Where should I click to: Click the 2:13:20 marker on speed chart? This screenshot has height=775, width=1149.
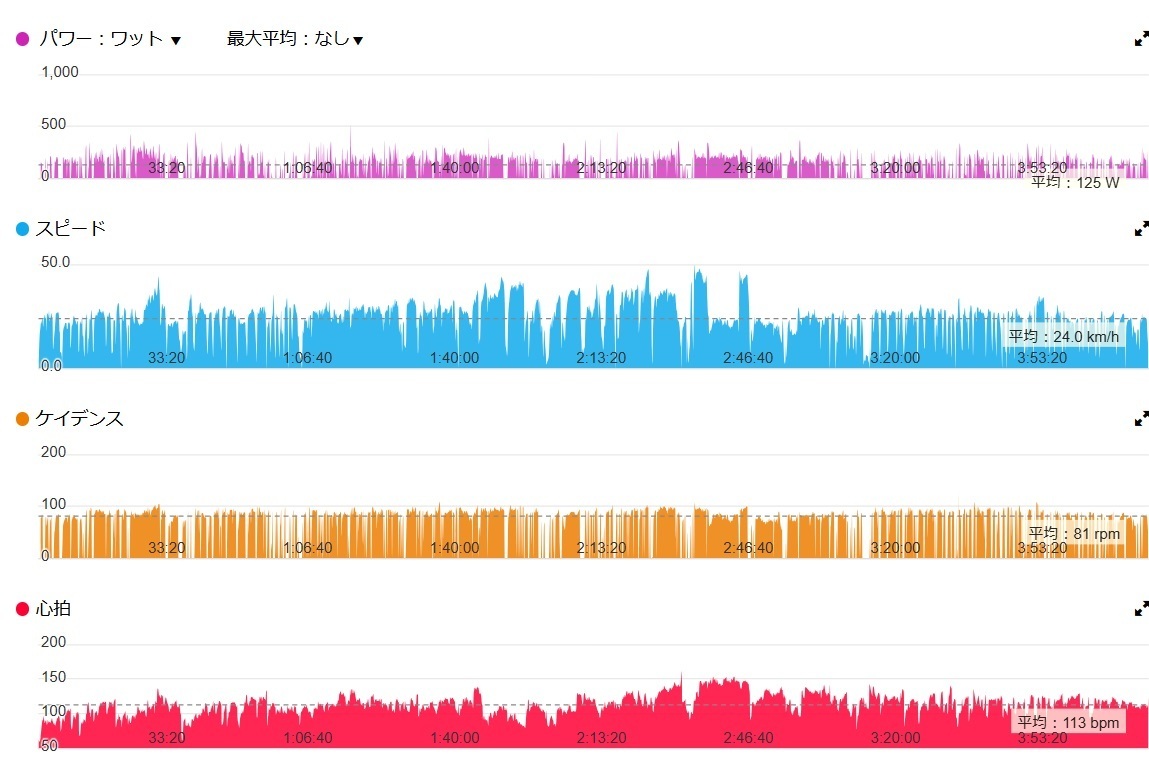[601, 357]
